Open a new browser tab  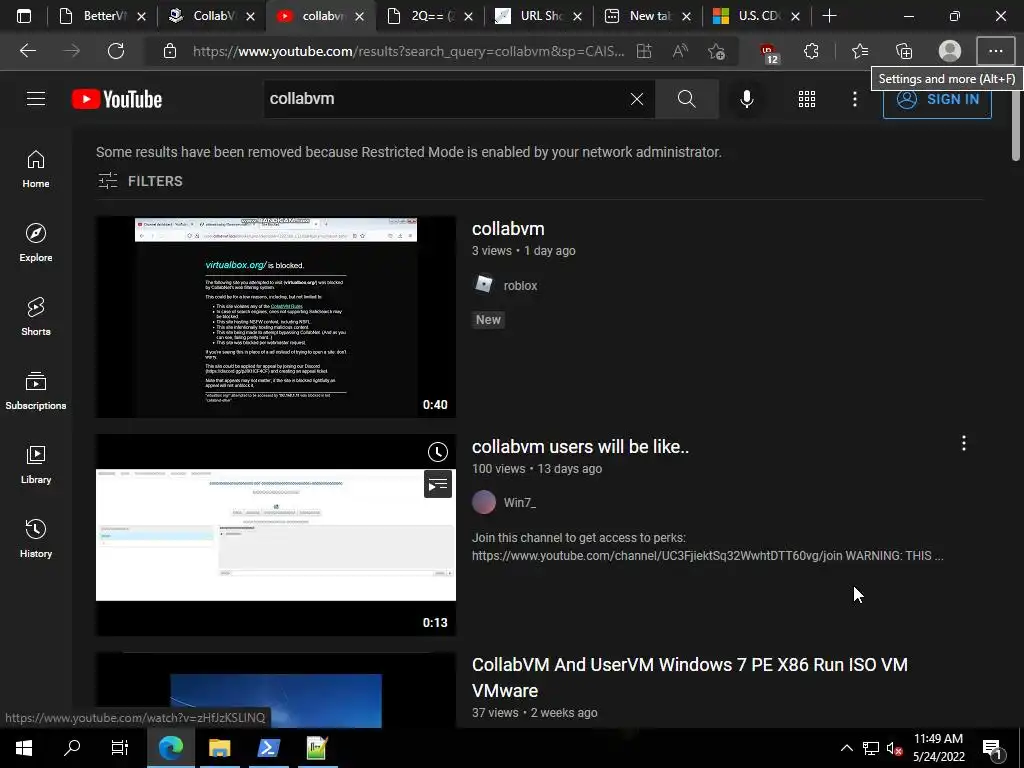pos(829,16)
